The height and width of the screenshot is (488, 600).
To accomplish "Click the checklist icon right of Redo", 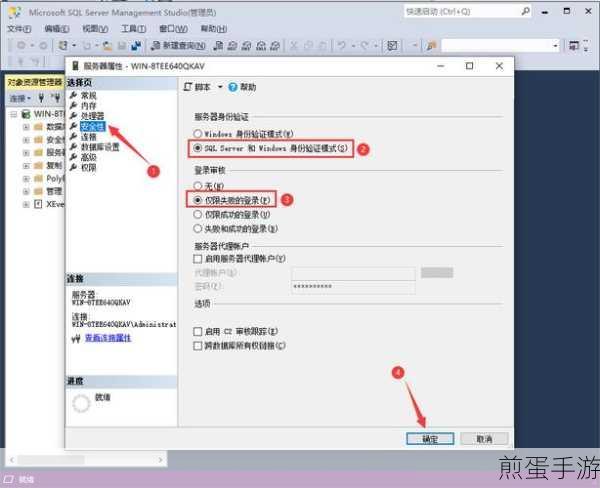I will 392,46.
